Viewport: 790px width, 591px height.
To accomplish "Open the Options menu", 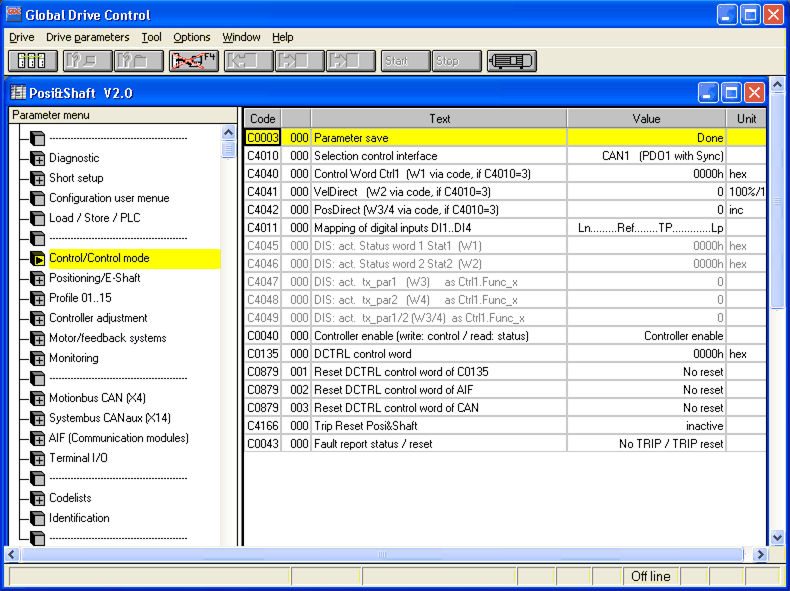I will [192, 37].
